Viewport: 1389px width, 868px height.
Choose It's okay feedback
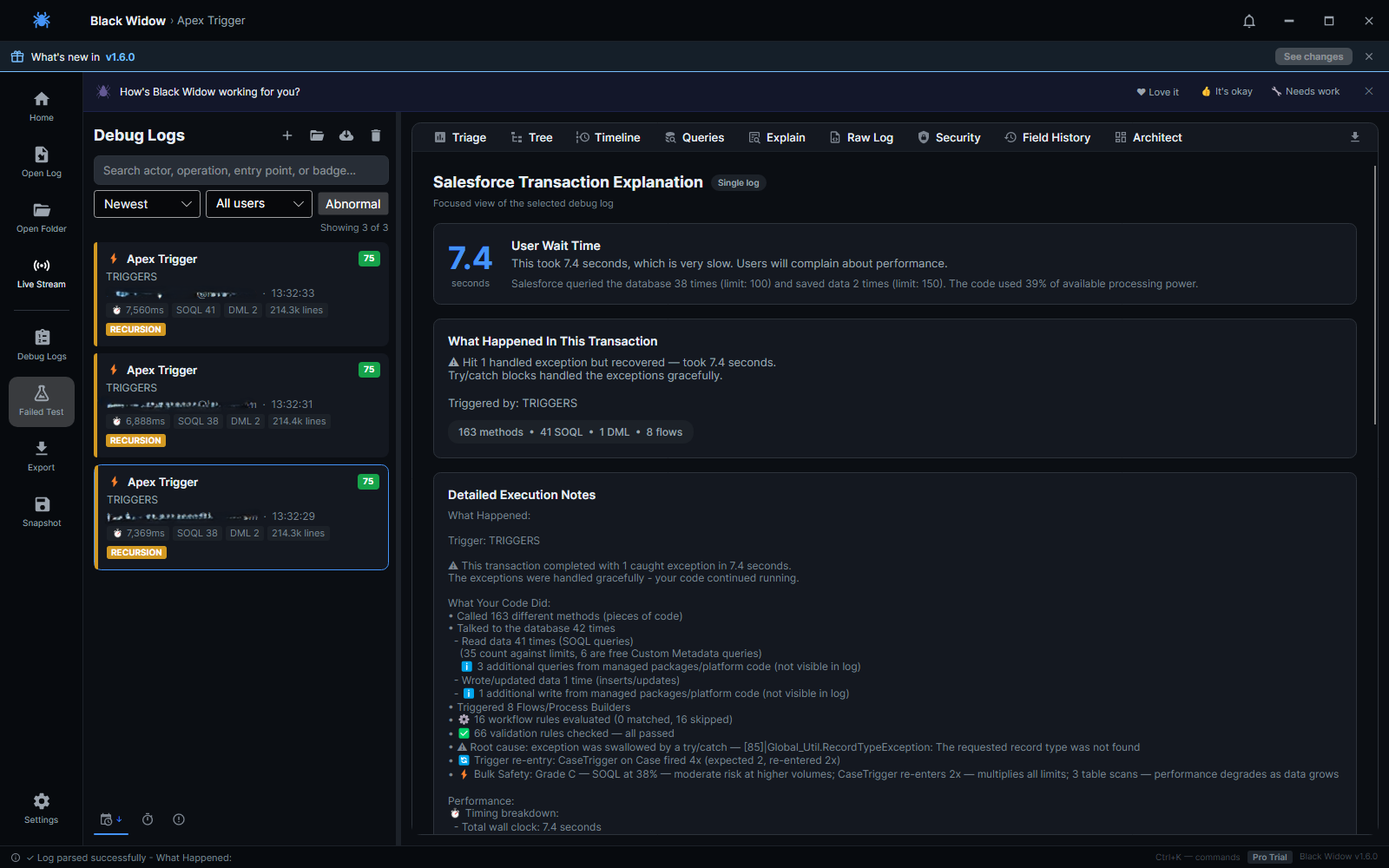(1227, 91)
